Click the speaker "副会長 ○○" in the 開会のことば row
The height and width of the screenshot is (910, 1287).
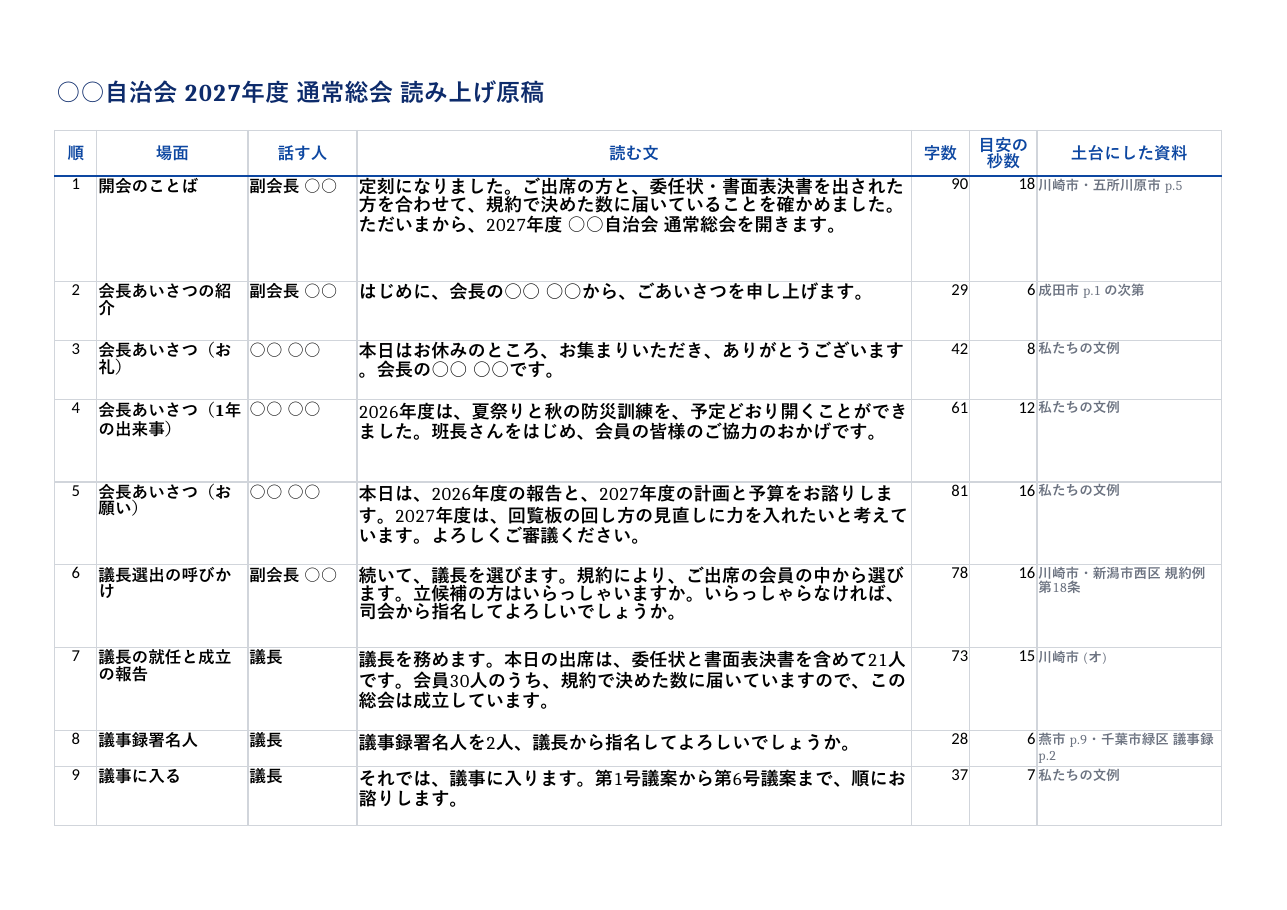[293, 186]
